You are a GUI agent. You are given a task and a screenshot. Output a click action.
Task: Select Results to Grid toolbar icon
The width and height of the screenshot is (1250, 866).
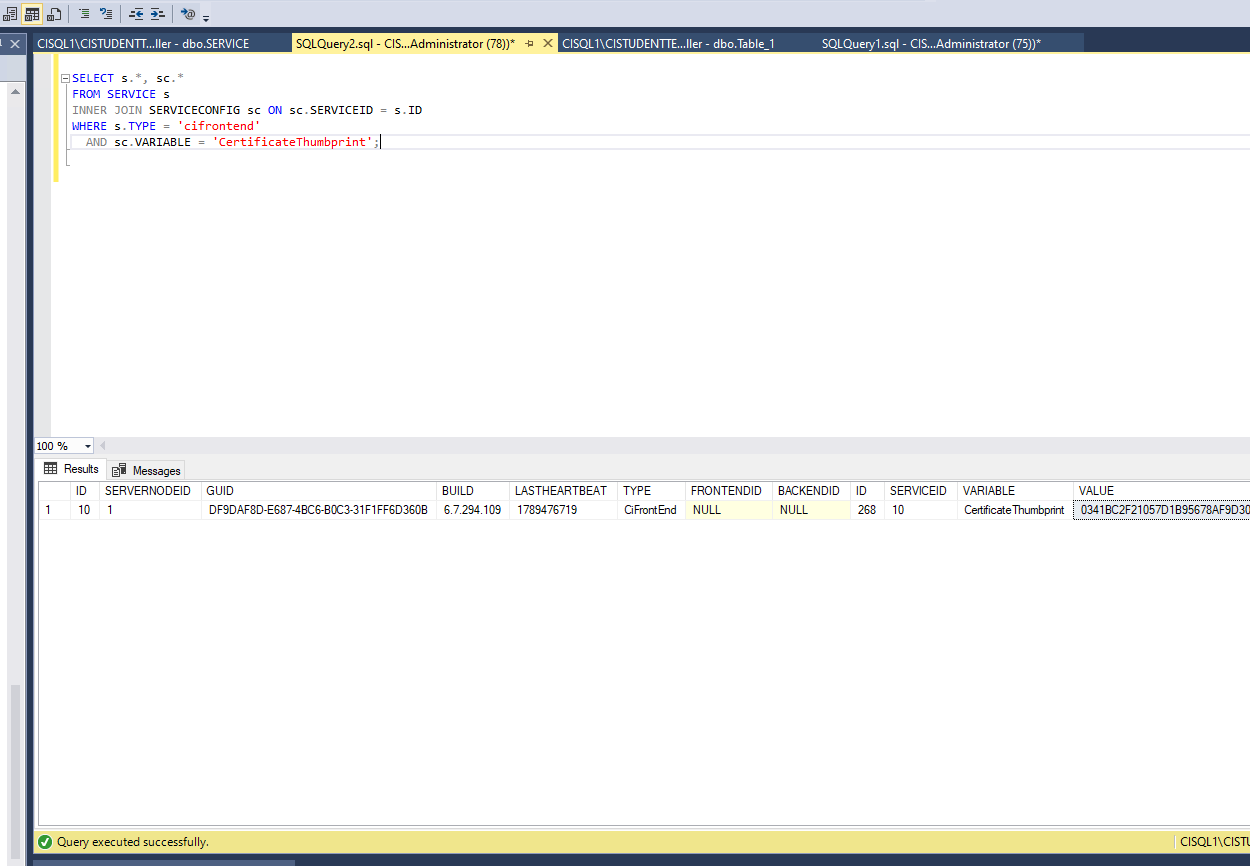click(x=32, y=14)
